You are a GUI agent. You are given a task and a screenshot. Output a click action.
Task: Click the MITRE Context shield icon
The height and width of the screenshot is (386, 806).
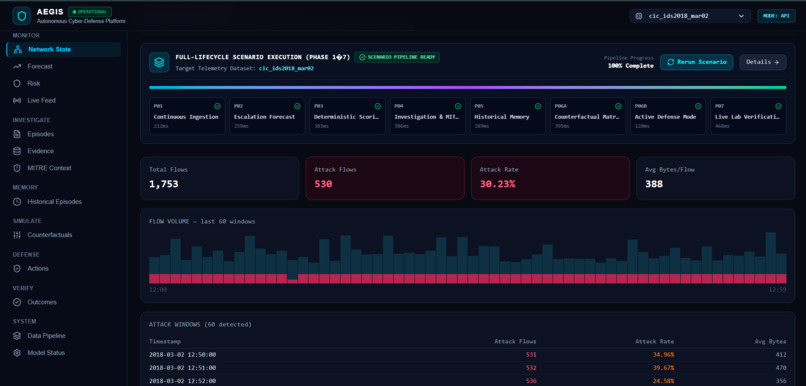17,168
